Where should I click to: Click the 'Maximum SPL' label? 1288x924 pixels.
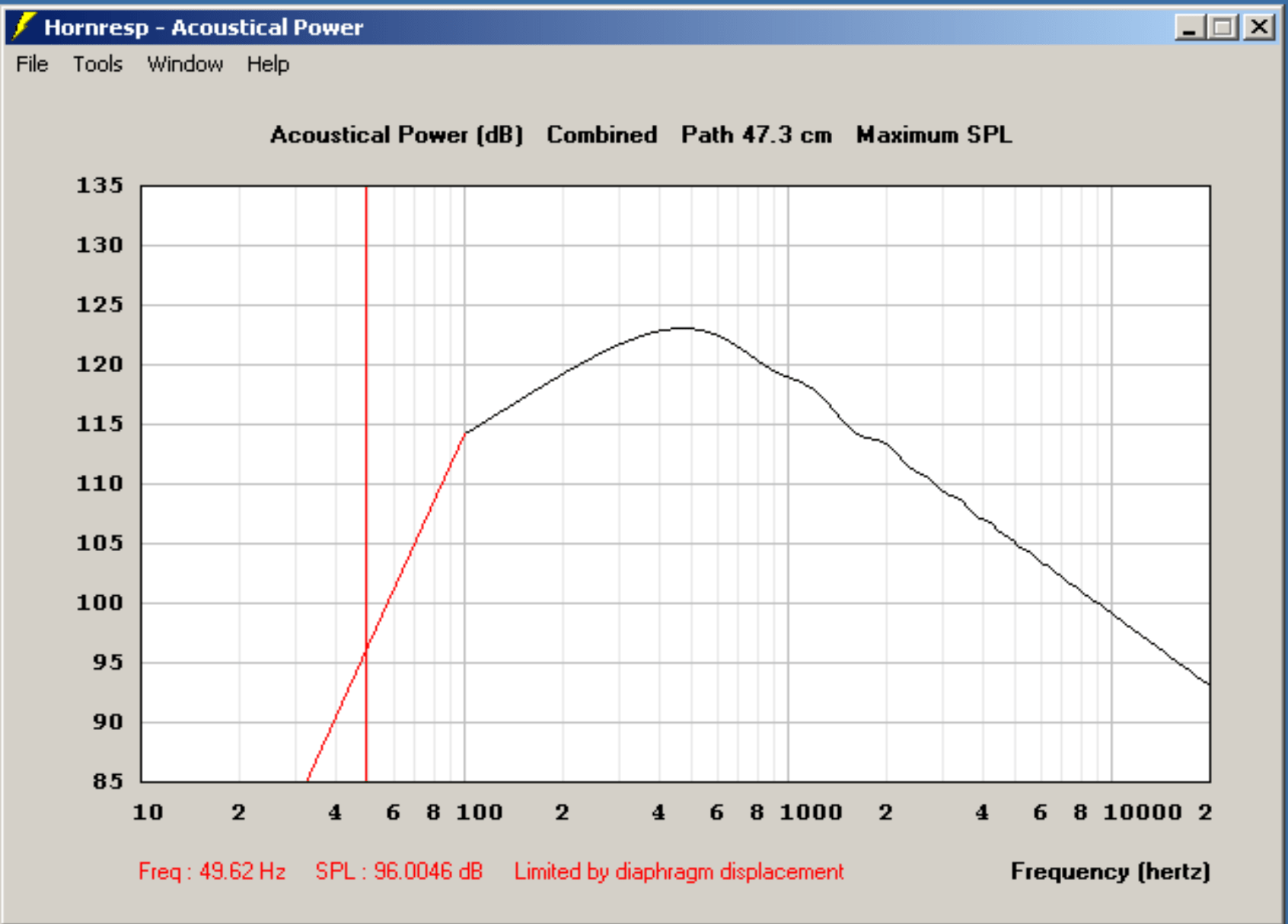click(x=933, y=135)
